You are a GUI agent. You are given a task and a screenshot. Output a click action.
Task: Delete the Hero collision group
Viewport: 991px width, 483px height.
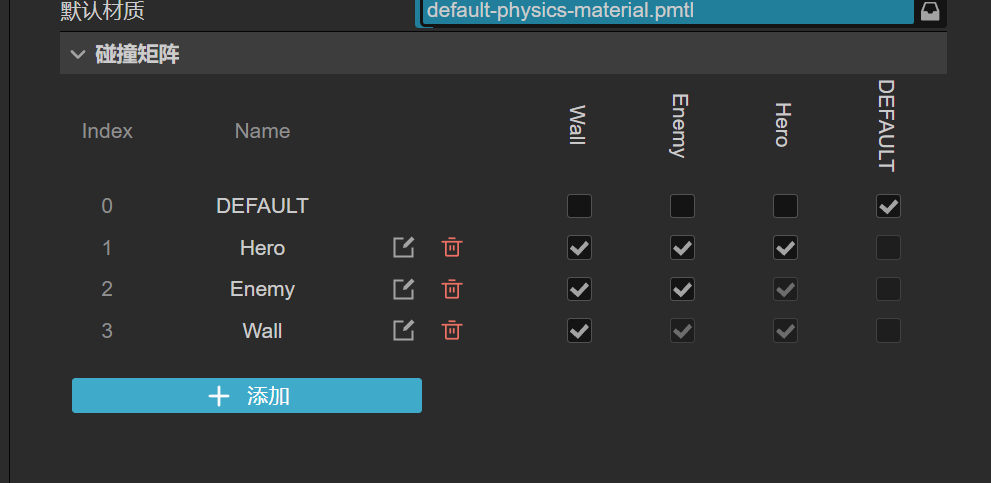click(452, 248)
